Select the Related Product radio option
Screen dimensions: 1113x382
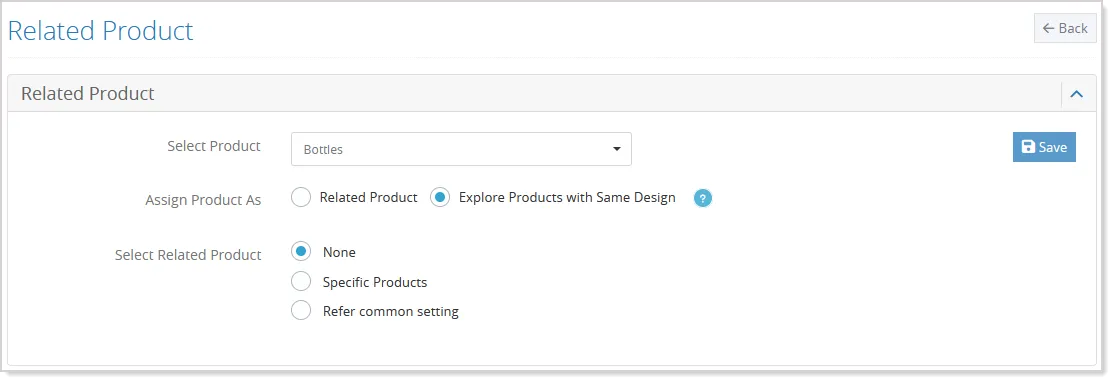click(301, 197)
